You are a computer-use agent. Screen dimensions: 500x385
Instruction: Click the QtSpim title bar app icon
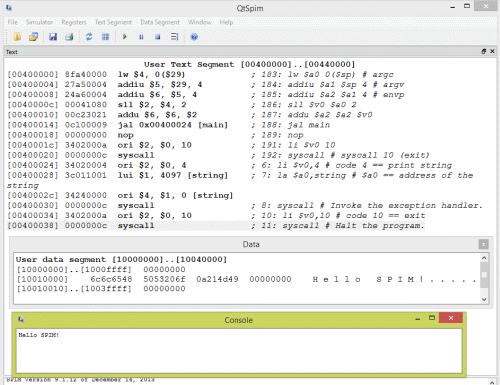(x=9, y=7)
